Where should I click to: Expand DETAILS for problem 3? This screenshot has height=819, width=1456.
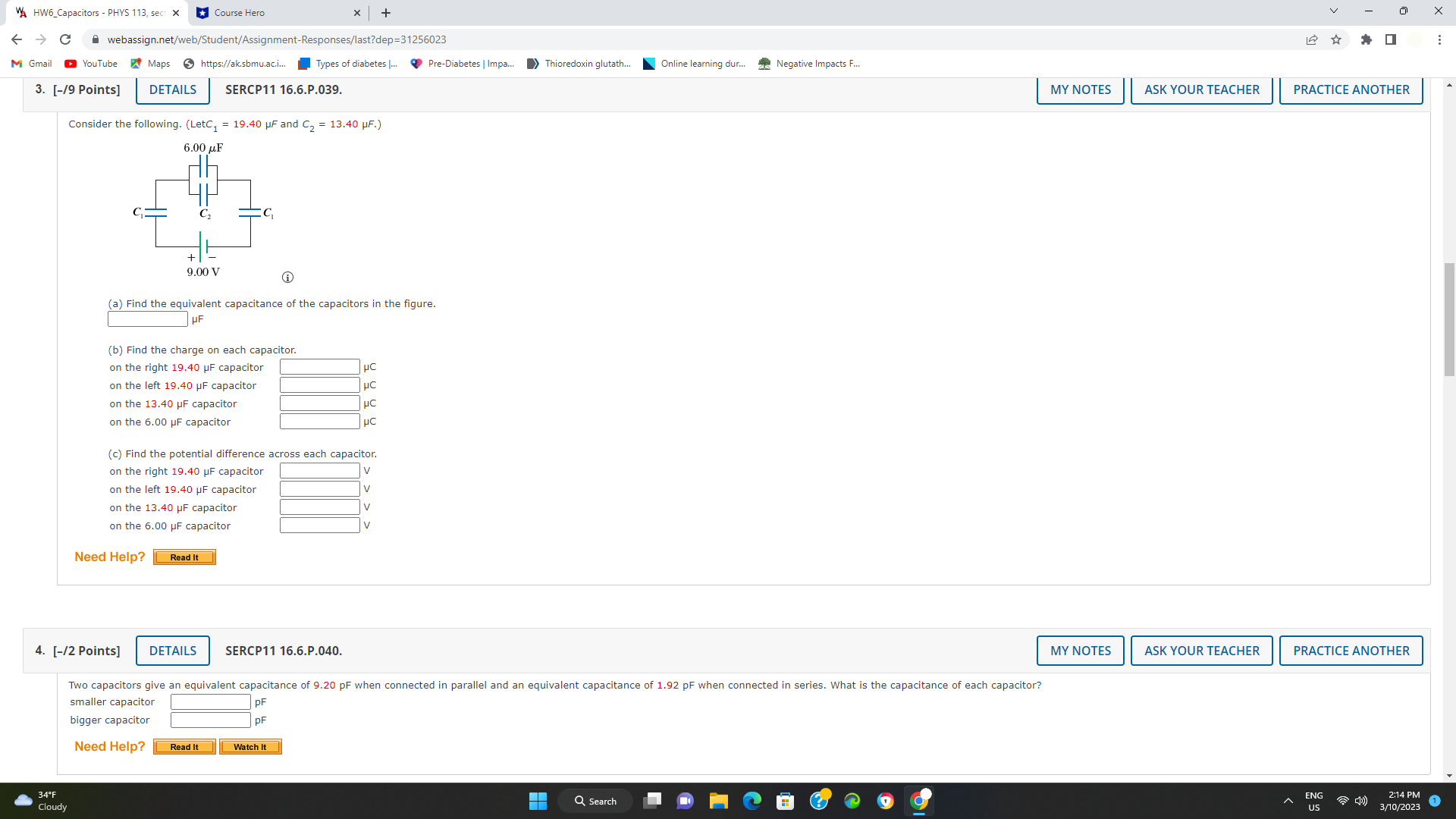(172, 89)
